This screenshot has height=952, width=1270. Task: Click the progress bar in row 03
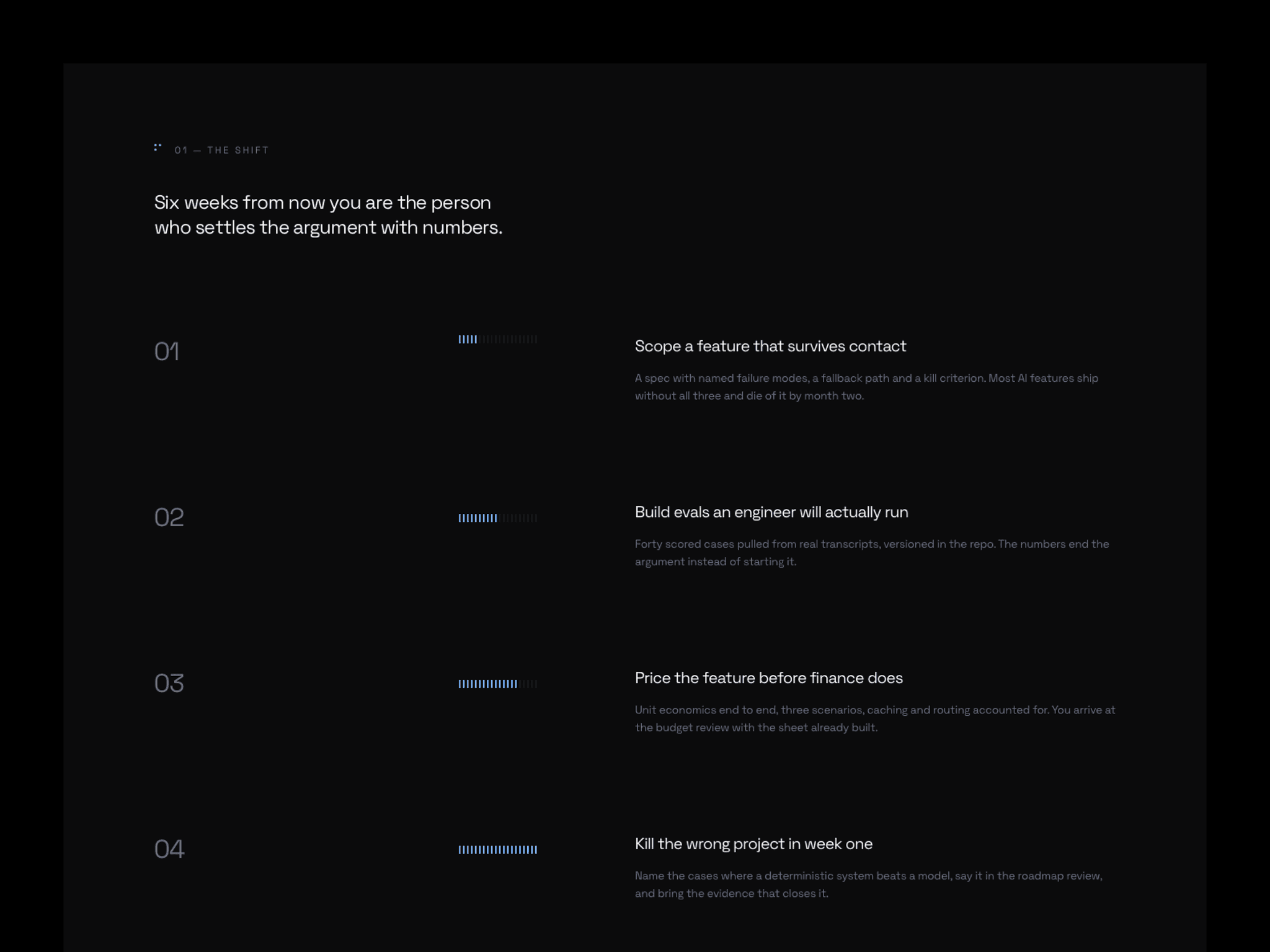[498, 684]
